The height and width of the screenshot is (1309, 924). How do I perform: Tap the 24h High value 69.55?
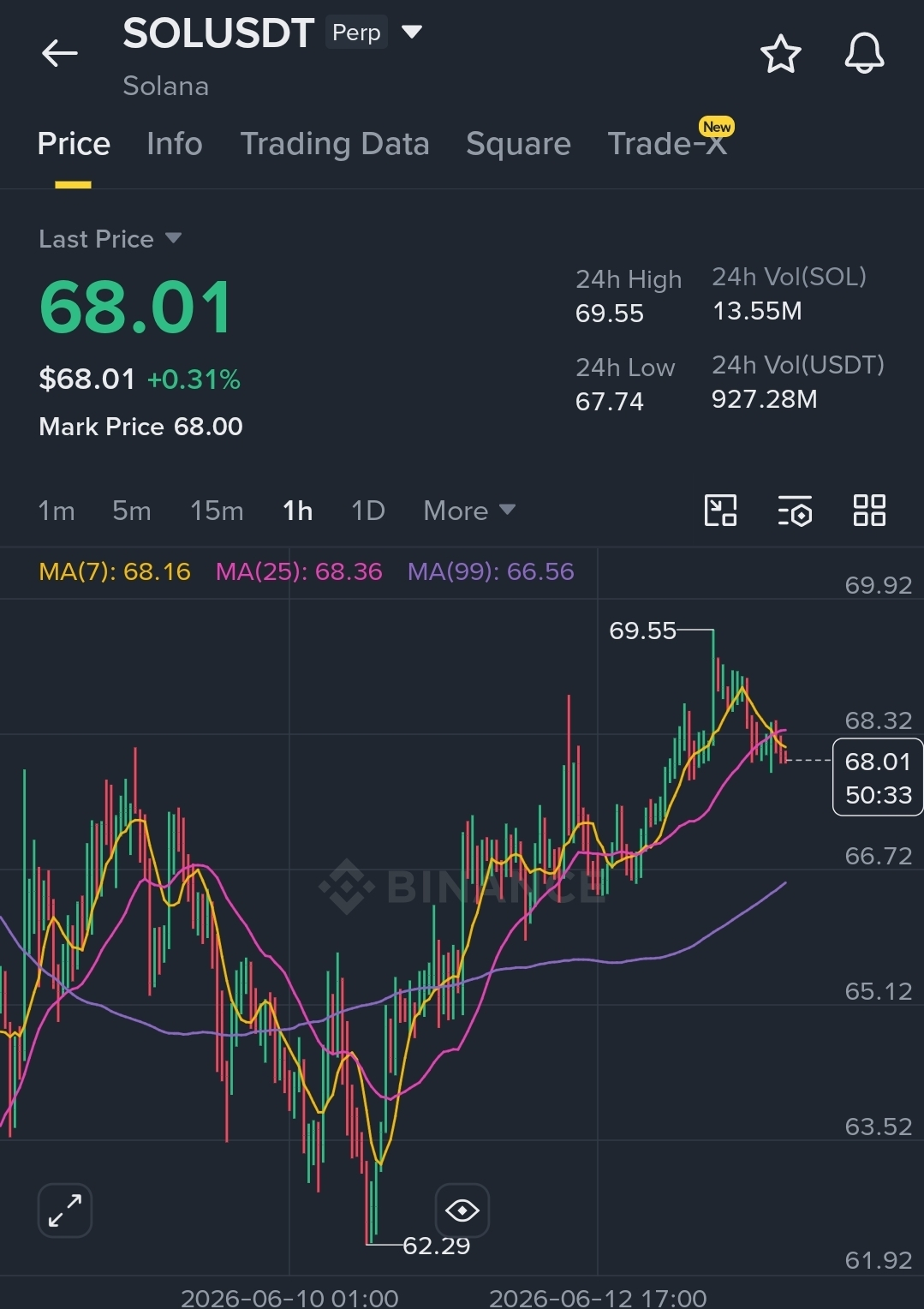(610, 314)
